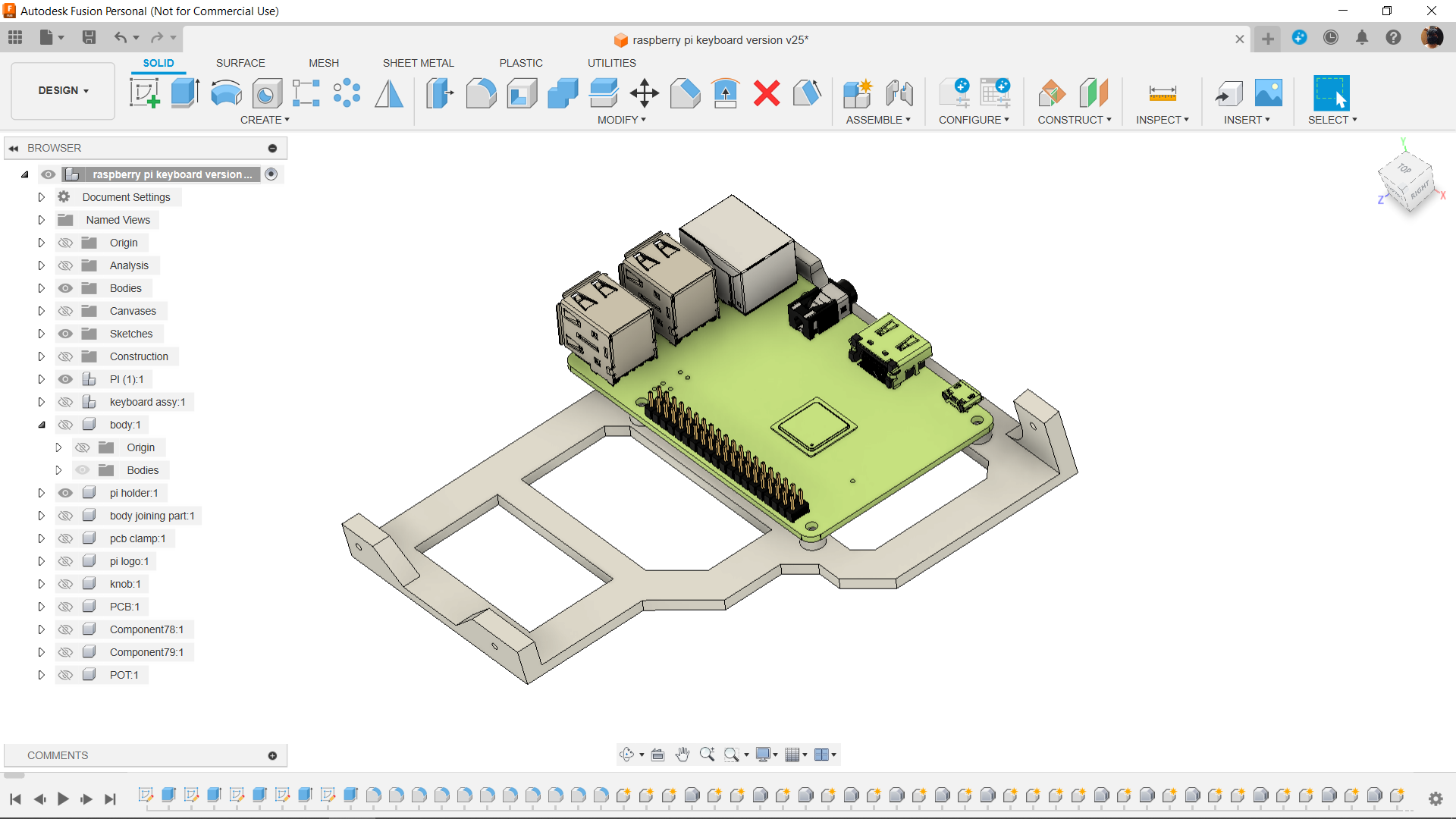Click the Move/Copy arrows icon
Viewport: 1456px width, 819px height.
[x=645, y=93]
